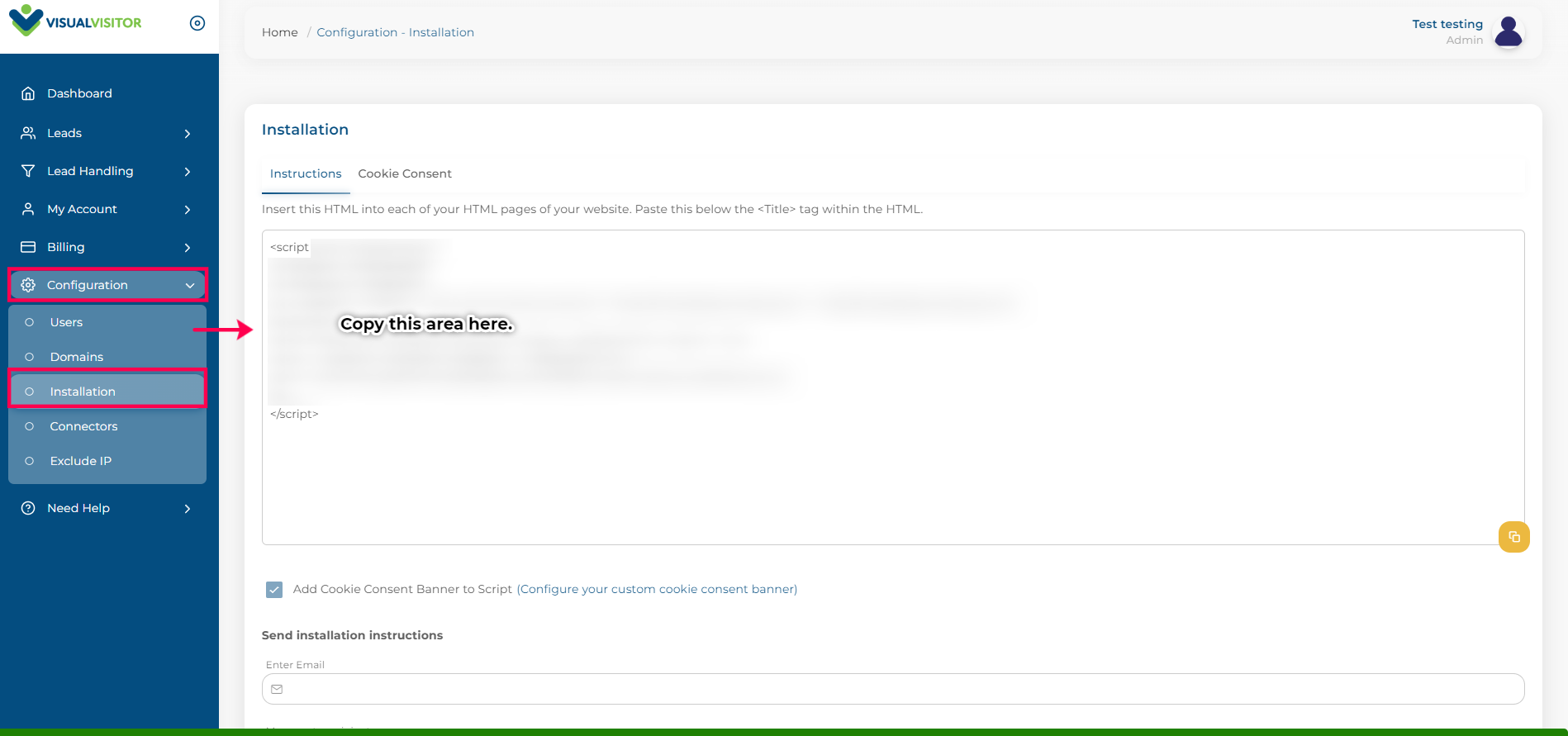The width and height of the screenshot is (1568, 736).
Task: Click the VisualVisitor logo
Action: coord(75,21)
